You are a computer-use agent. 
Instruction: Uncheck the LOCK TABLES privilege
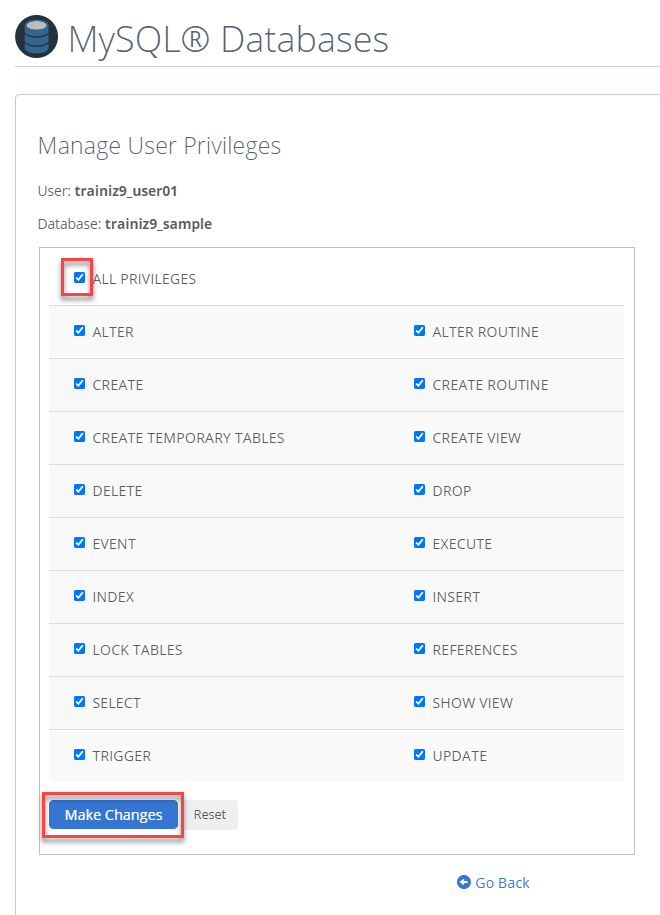pos(79,648)
